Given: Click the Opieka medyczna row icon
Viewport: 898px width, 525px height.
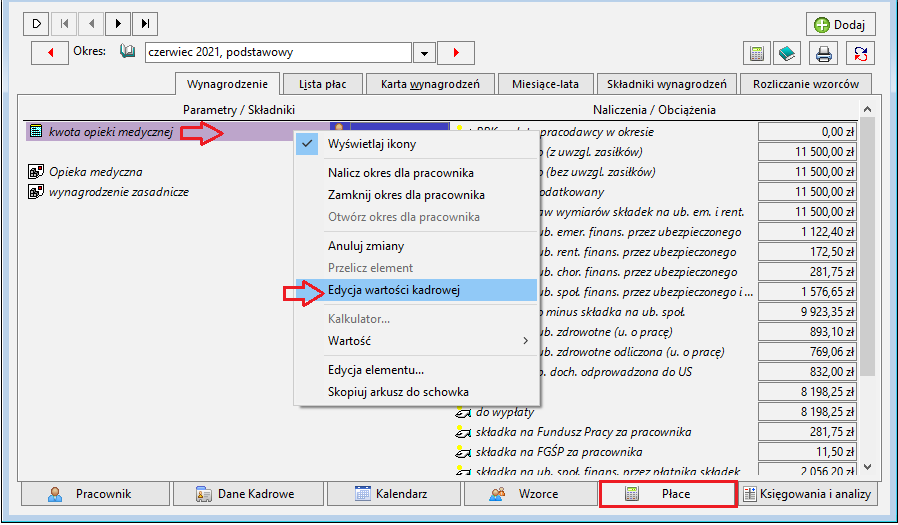Looking at the screenshot, I should pos(36,171).
